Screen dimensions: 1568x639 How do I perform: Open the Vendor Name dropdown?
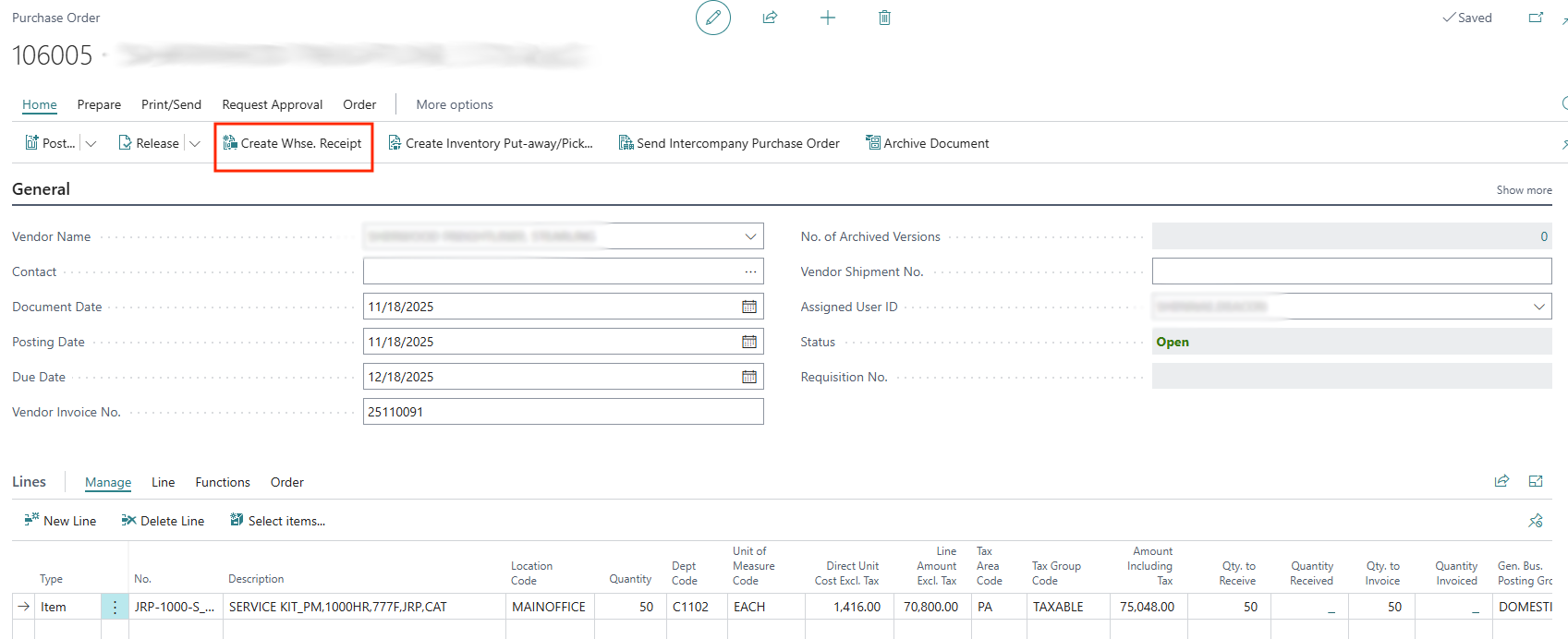coord(750,236)
